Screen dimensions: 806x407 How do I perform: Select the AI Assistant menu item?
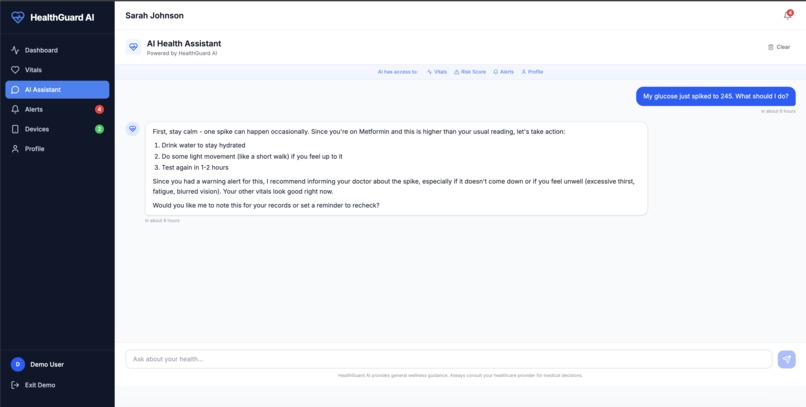[57, 89]
